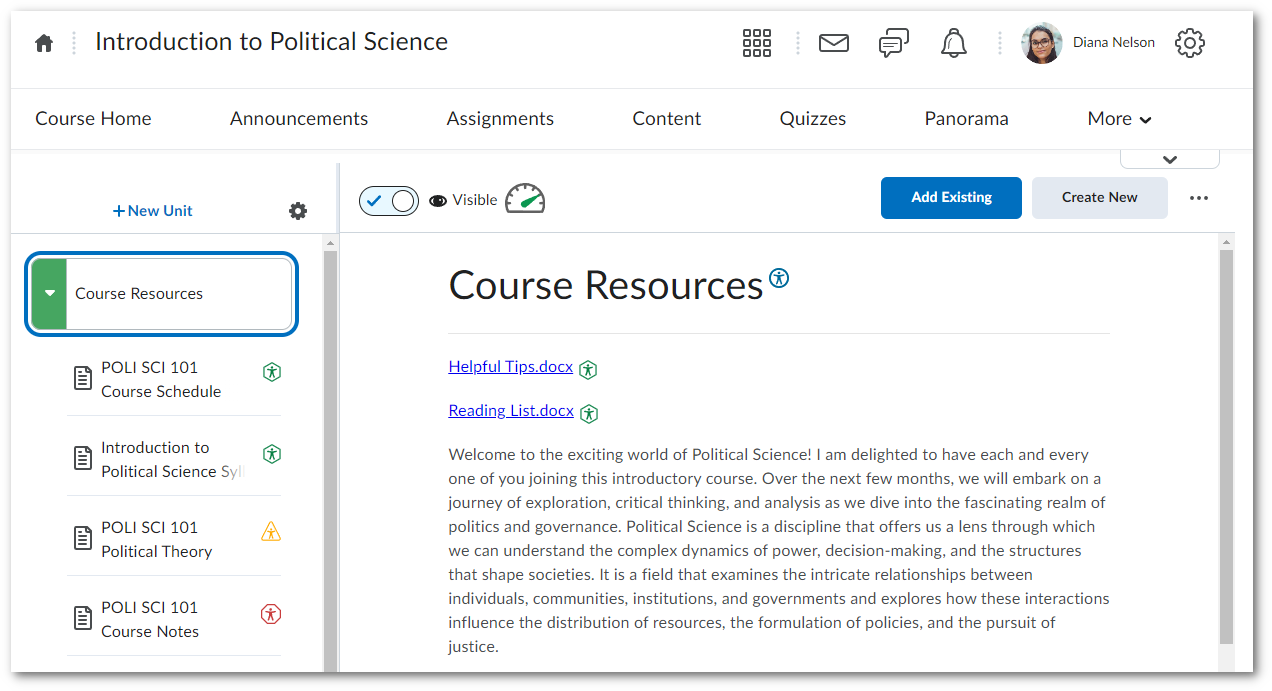Click the accessibility gauge meter icon
Viewport: 1272px width, 691px height.
coord(525,199)
